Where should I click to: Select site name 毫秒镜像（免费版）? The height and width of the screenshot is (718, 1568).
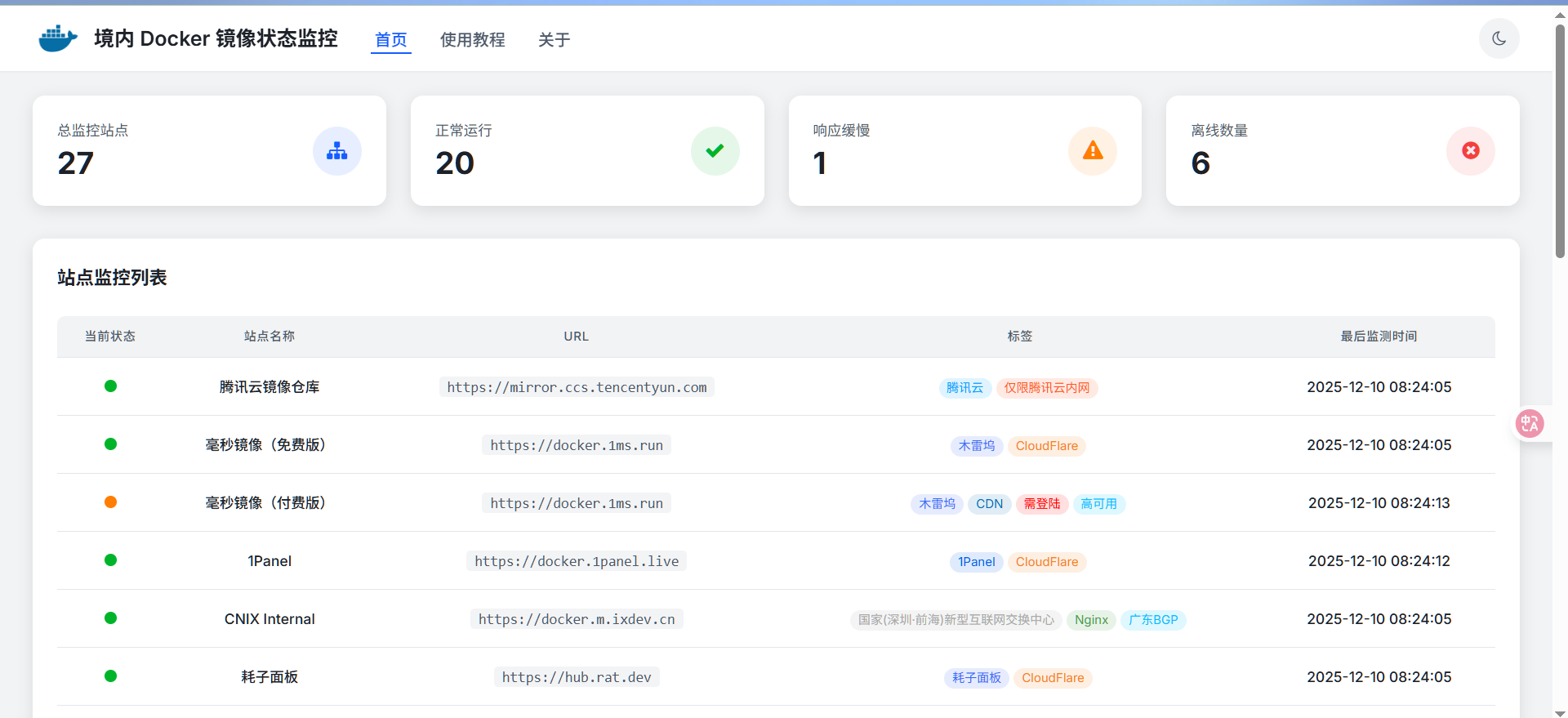(269, 445)
